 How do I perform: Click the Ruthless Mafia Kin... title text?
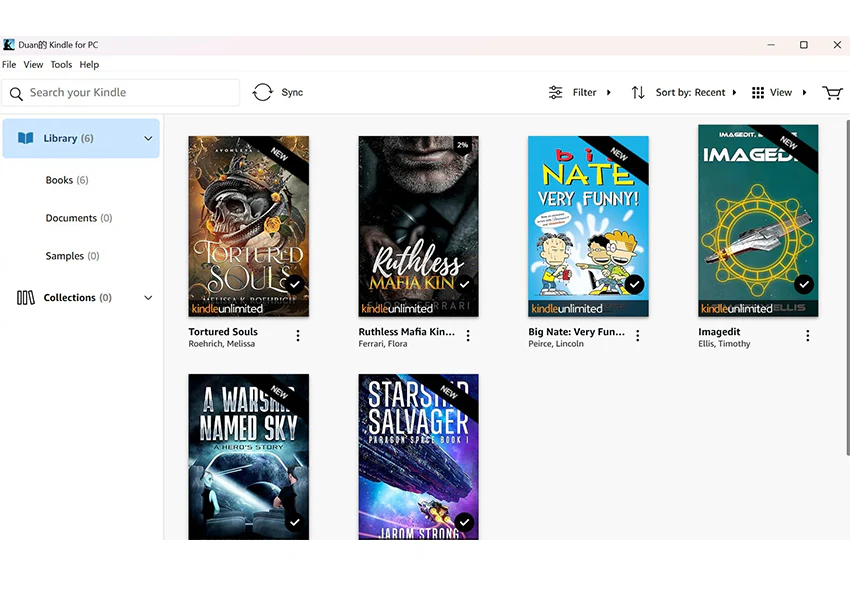pos(407,332)
